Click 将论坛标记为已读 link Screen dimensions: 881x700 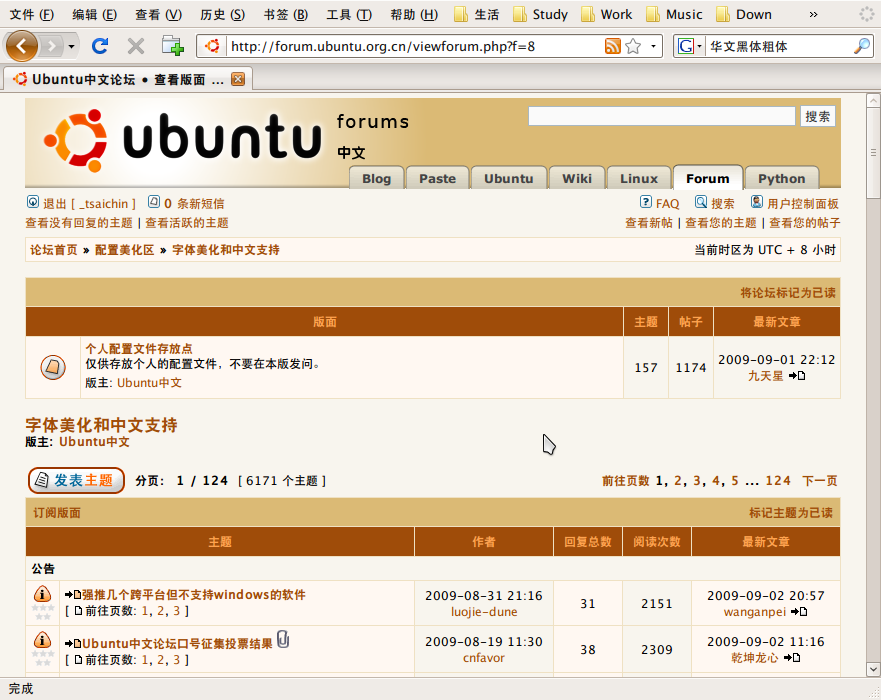click(x=788, y=293)
